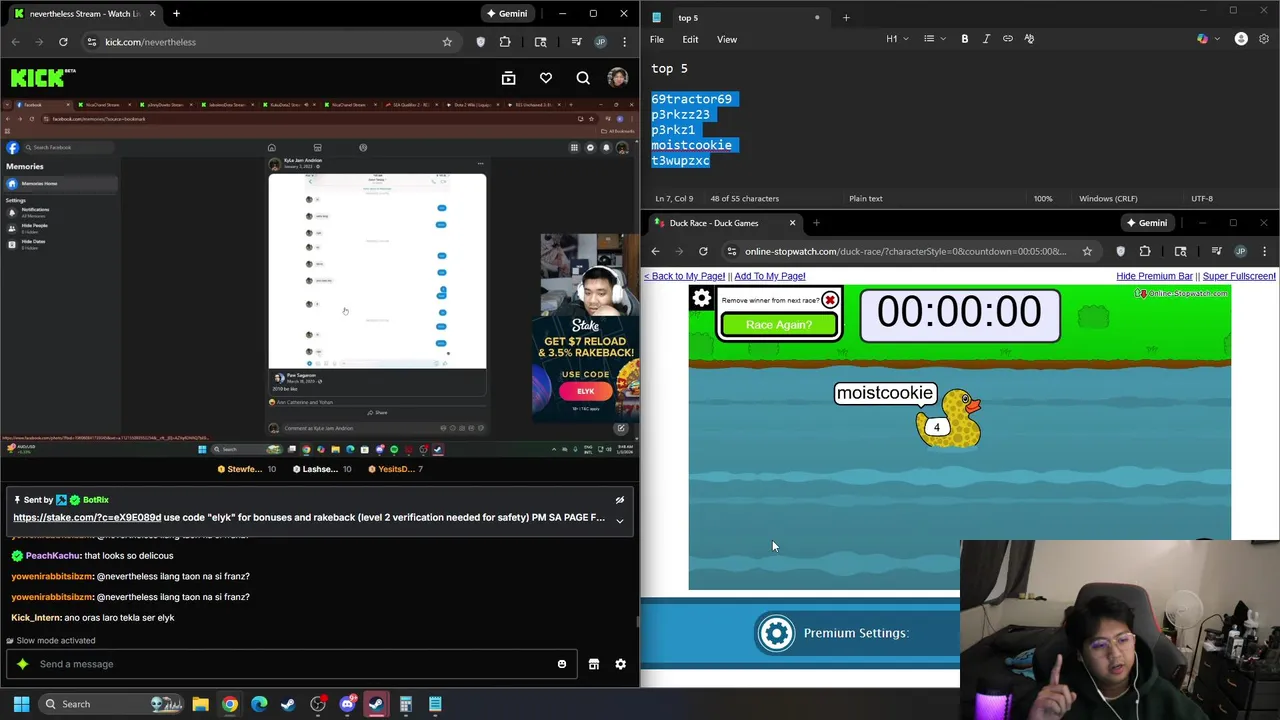Screen dimensions: 1280x720
Task: Close the Duck Race browser tab
Action: (793, 223)
